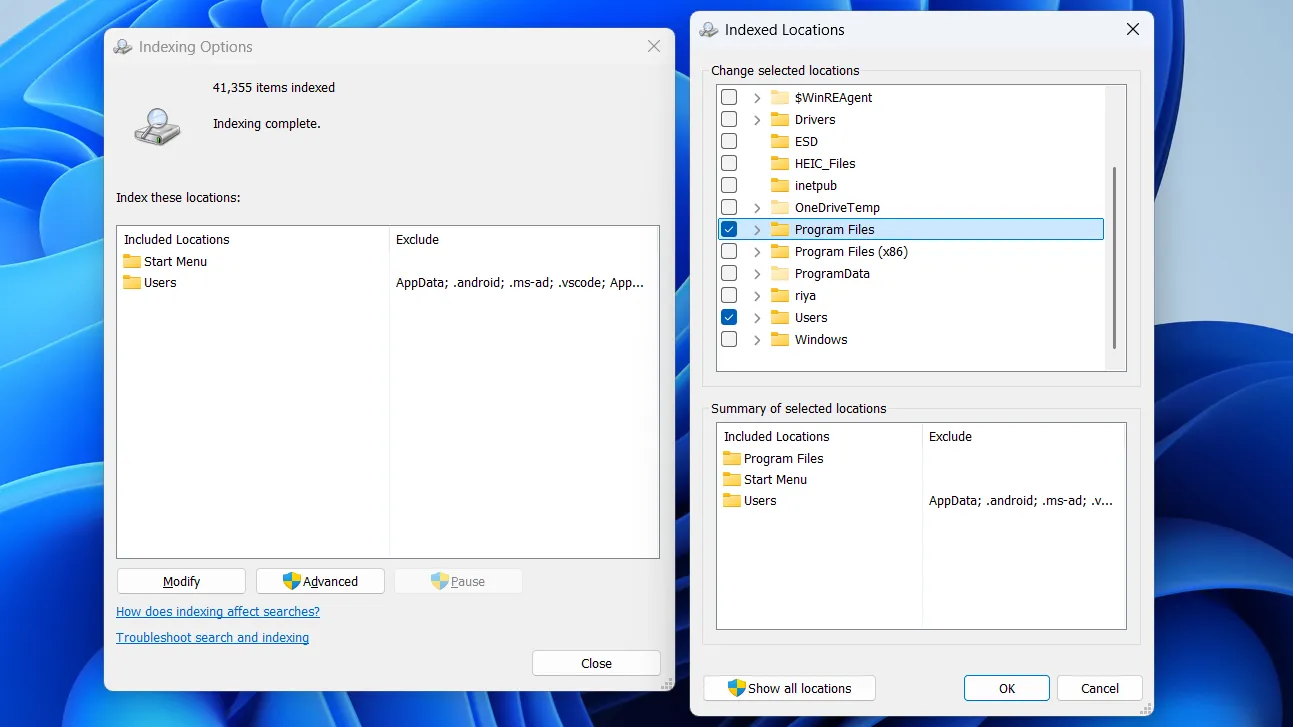Click the inetpub folder icon
Viewport: 1293px width, 727px height.
[x=781, y=185]
